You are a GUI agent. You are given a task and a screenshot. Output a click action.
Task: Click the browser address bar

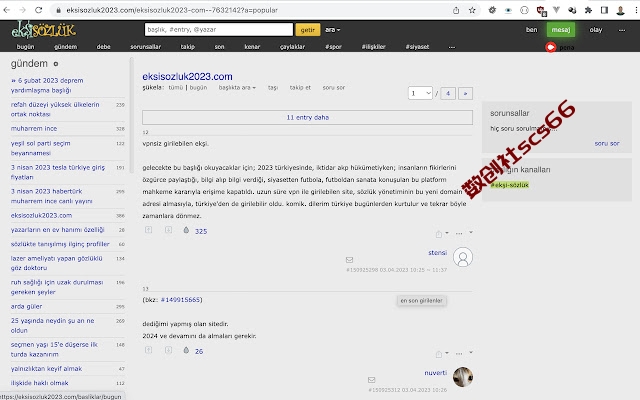[x=253, y=10]
